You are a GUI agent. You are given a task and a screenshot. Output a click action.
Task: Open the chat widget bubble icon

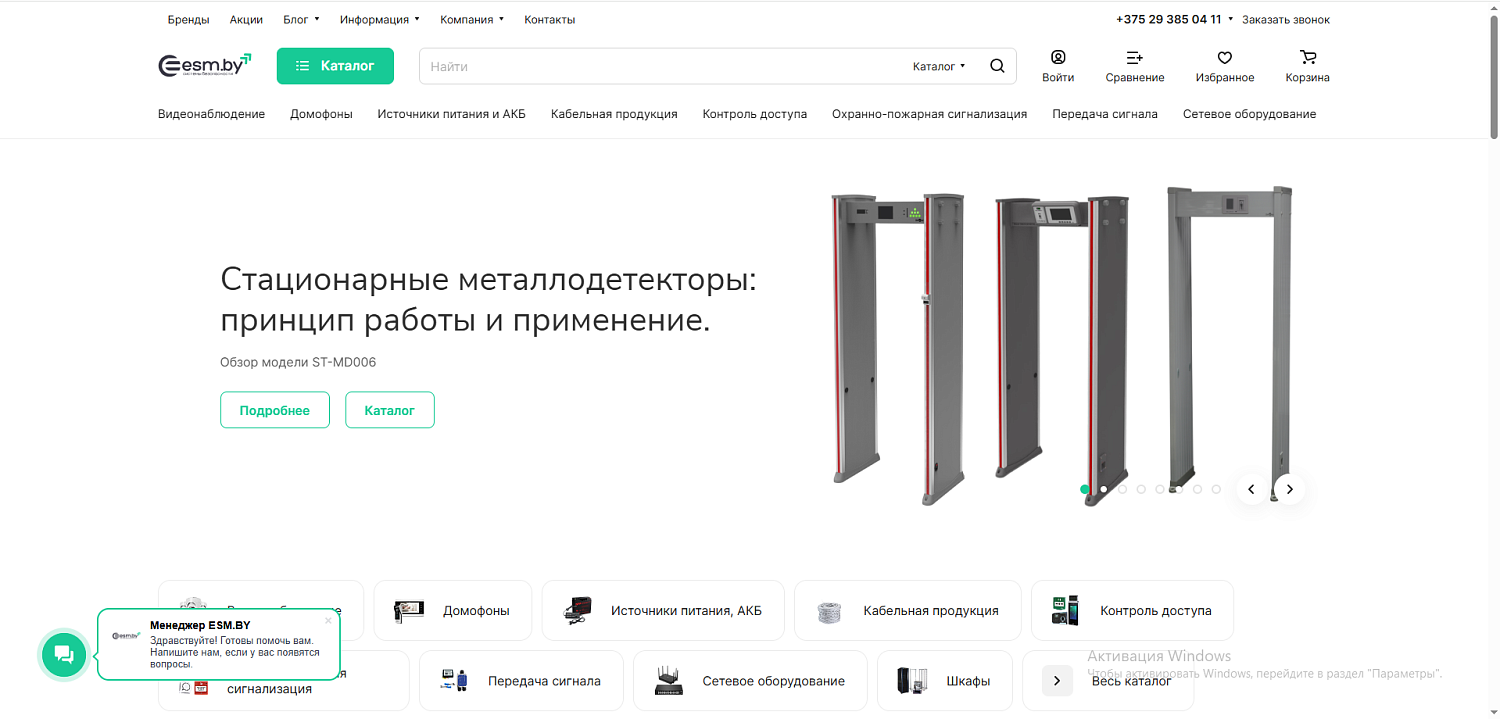coord(63,655)
